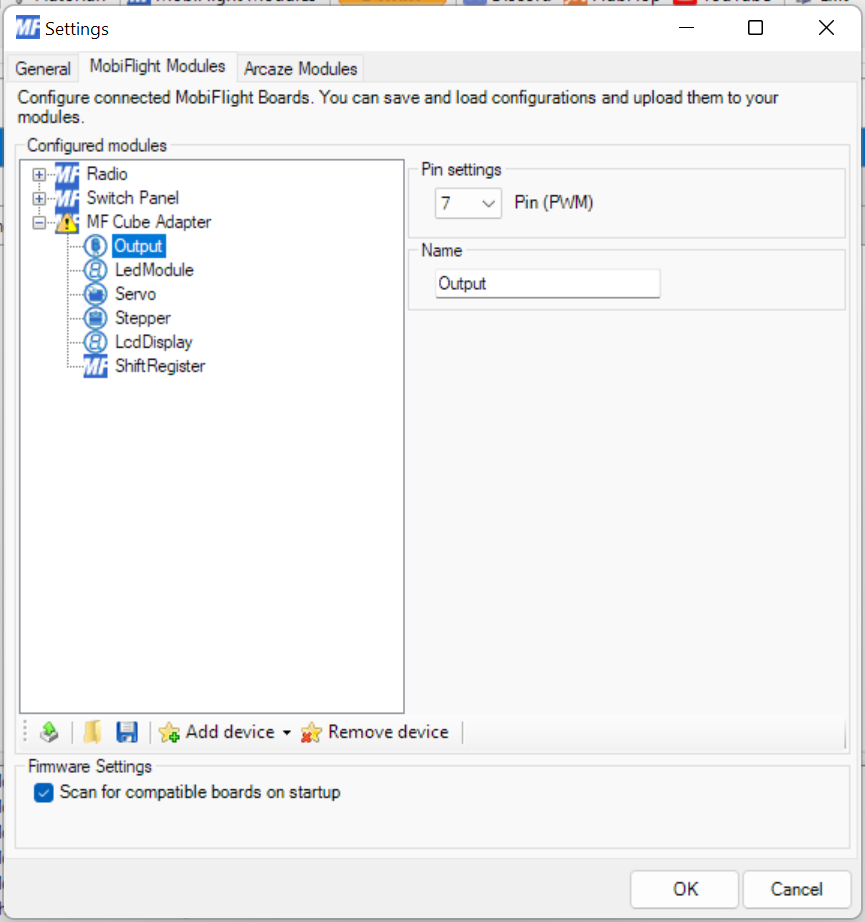Click the Servo device icon

[95, 294]
